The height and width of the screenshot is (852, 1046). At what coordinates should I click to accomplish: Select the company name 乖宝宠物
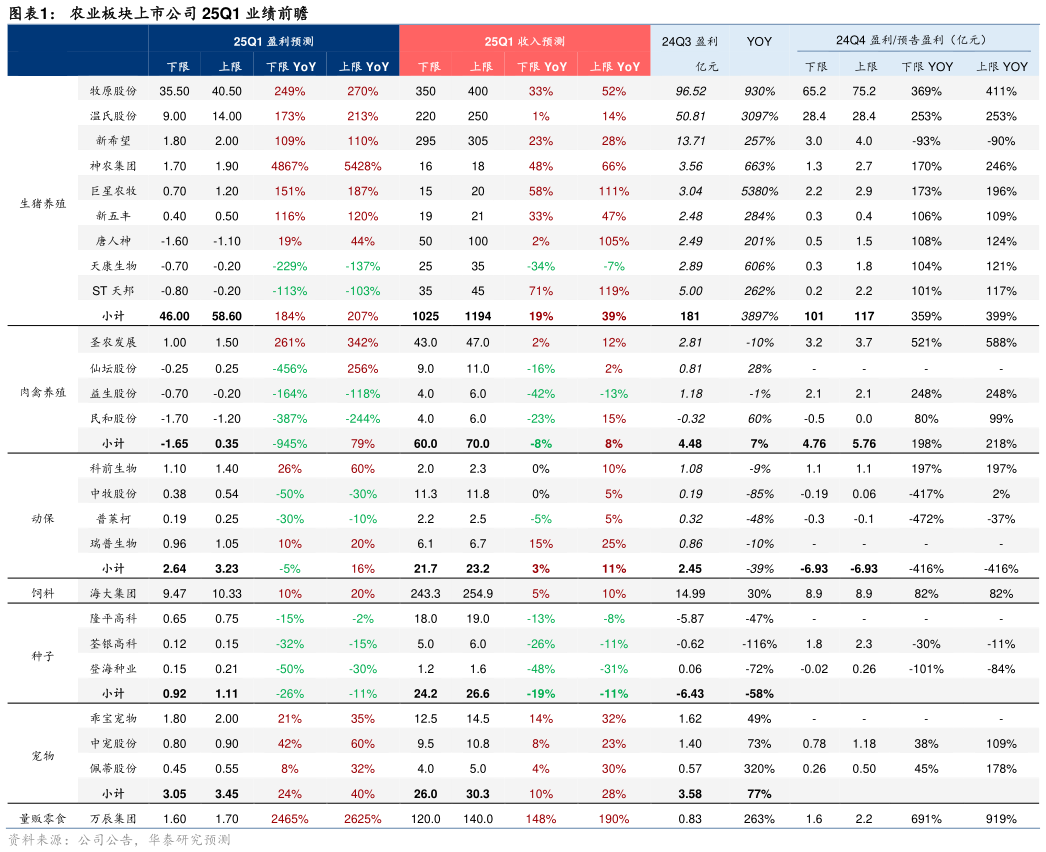[113, 719]
